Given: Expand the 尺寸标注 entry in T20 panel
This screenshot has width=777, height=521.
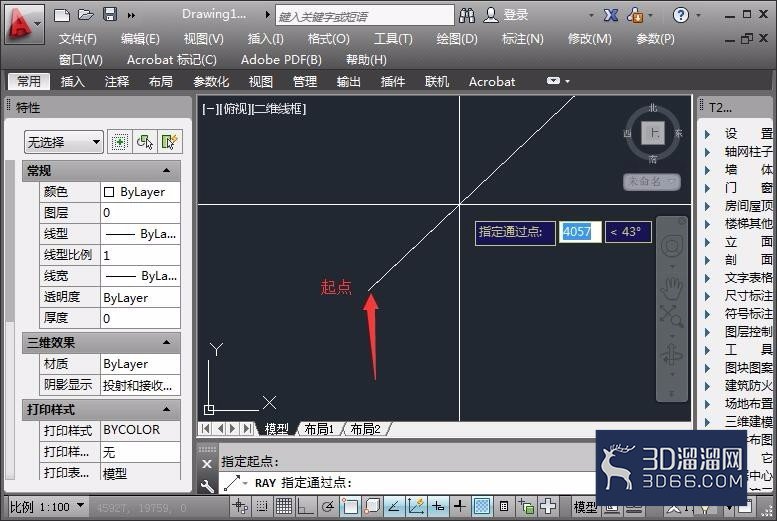Looking at the screenshot, I should [x=708, y=296].
